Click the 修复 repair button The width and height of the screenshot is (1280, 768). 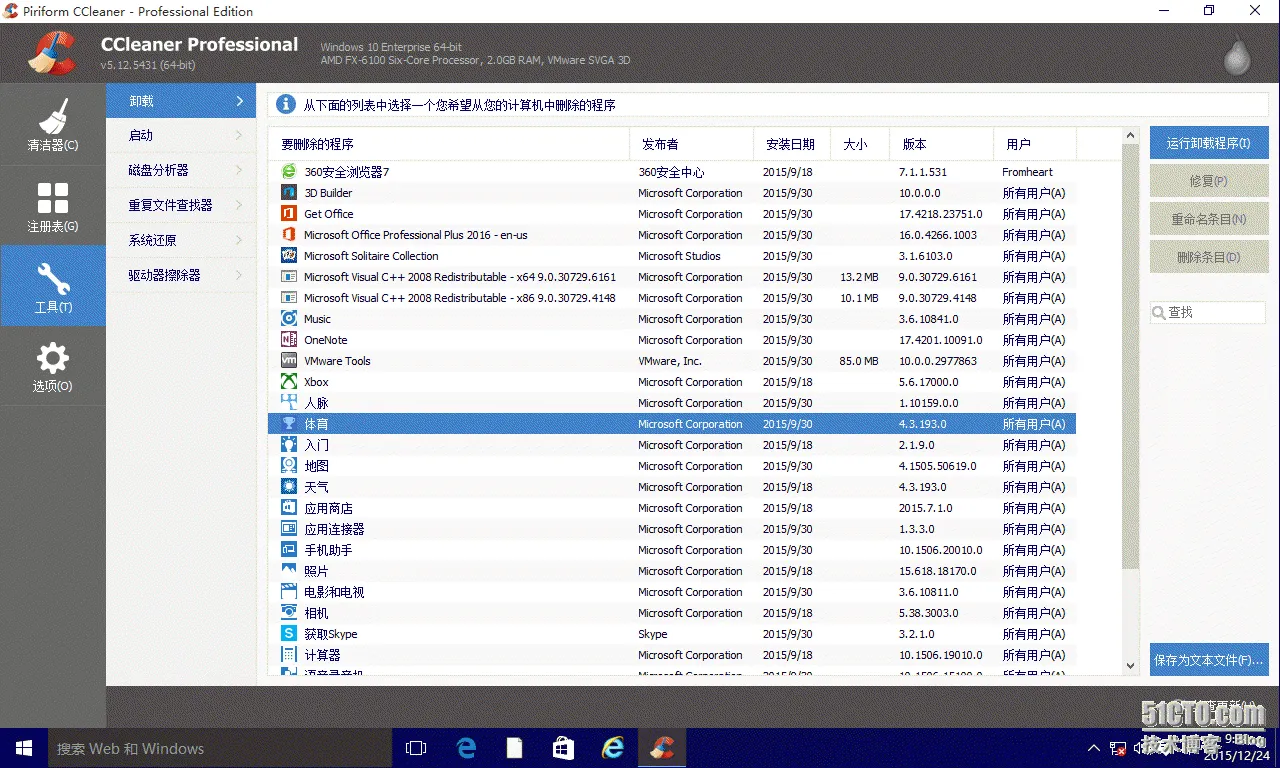(x=1209, y=181)
